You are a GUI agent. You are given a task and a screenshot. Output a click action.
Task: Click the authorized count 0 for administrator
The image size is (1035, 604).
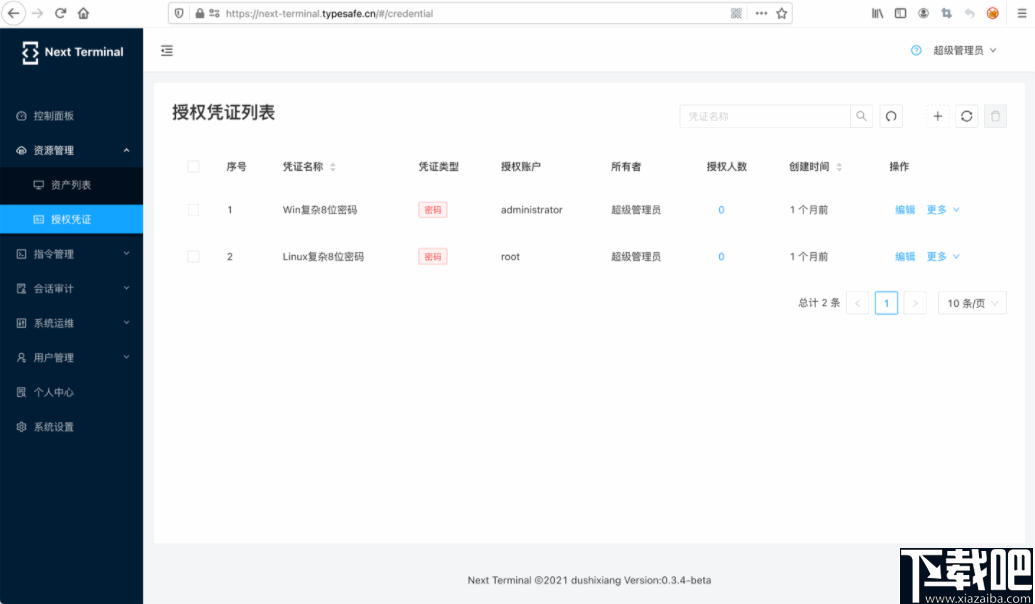point(721,210)
